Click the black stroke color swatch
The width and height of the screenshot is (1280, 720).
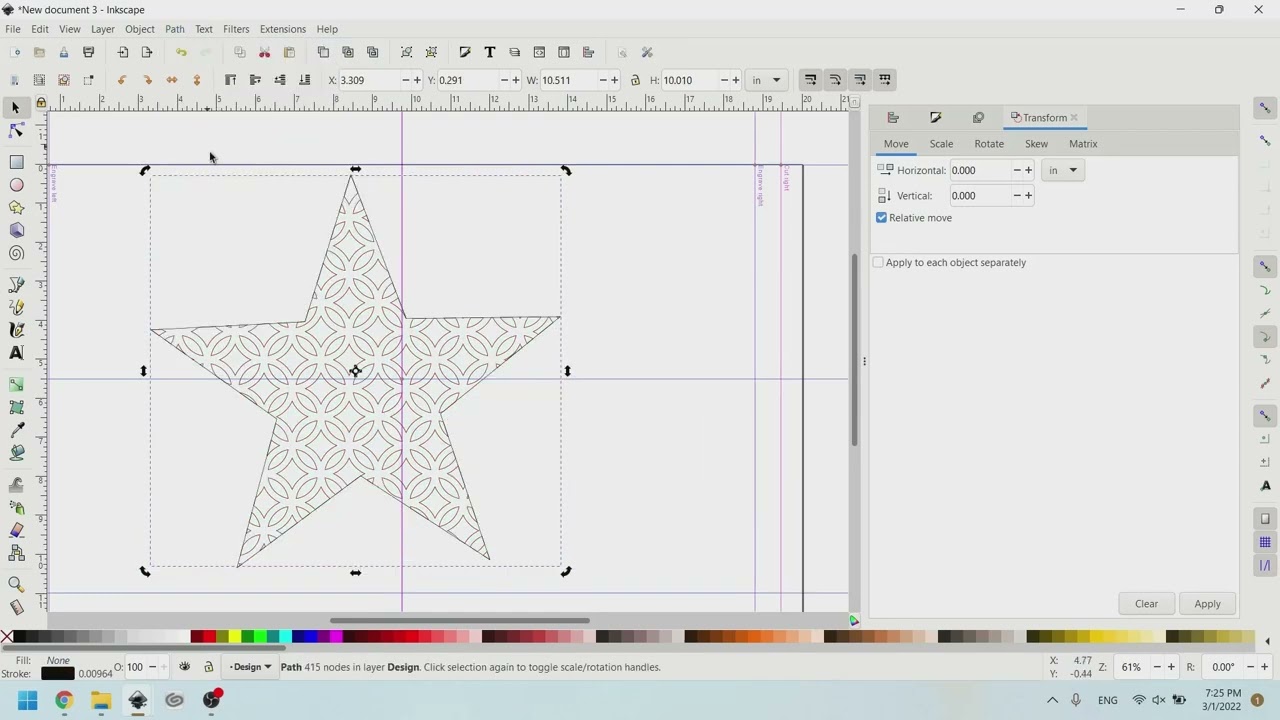point(57,674)
